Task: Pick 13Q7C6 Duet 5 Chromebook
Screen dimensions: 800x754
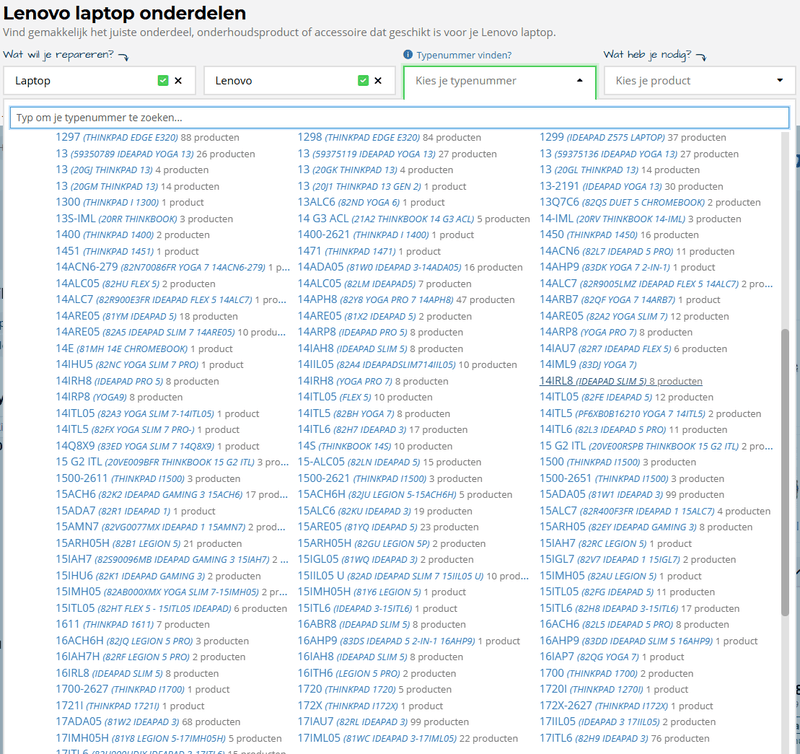Action: (650, 203)
